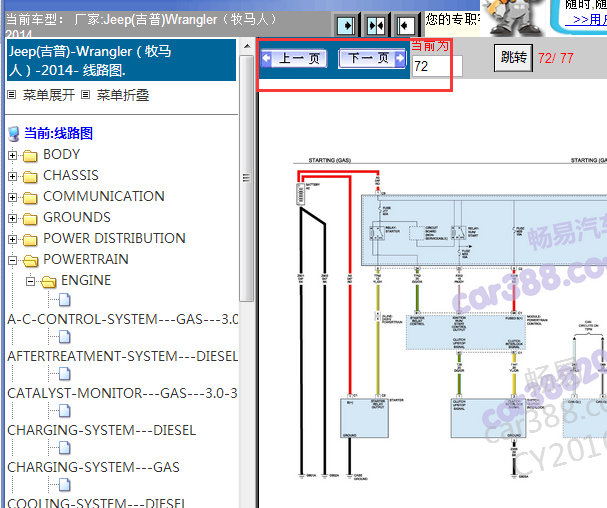Viewport: 607px width, 508px height.
Task: Click document icon above CATALYST-MONITOR---GAS
Action: tap(65, 374)
